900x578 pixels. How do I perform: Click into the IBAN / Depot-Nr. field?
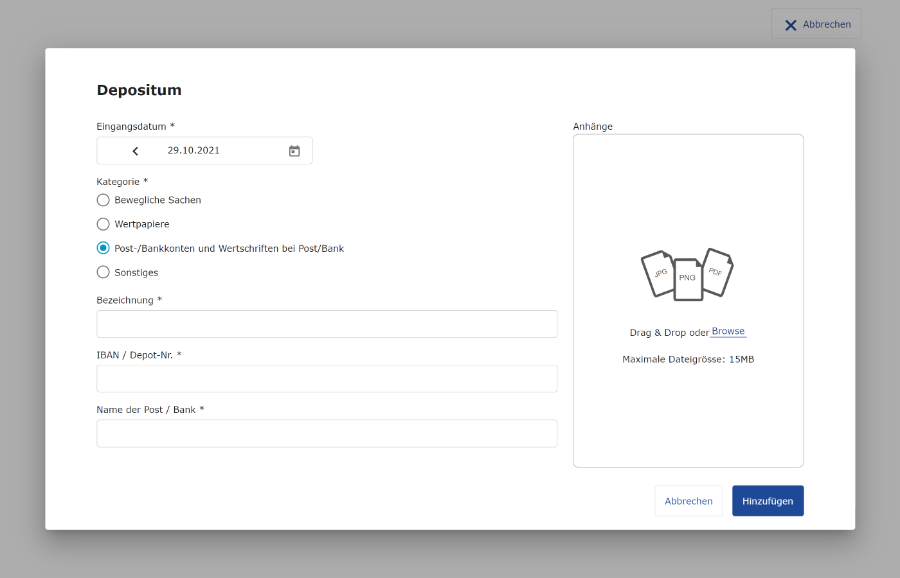click(327, 379)
